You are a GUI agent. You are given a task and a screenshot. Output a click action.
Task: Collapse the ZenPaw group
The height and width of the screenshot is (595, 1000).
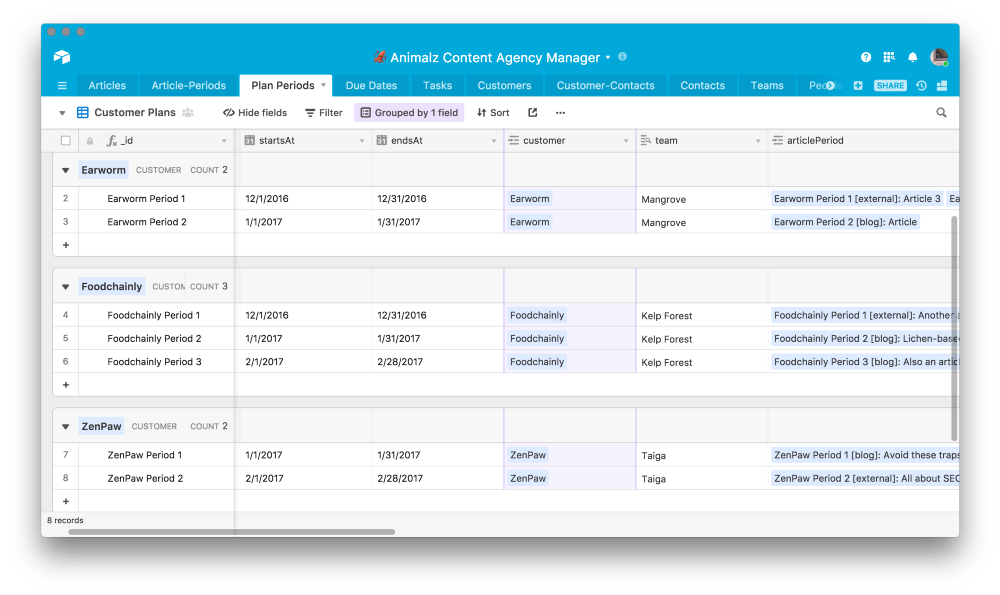(x=66, y=427)
